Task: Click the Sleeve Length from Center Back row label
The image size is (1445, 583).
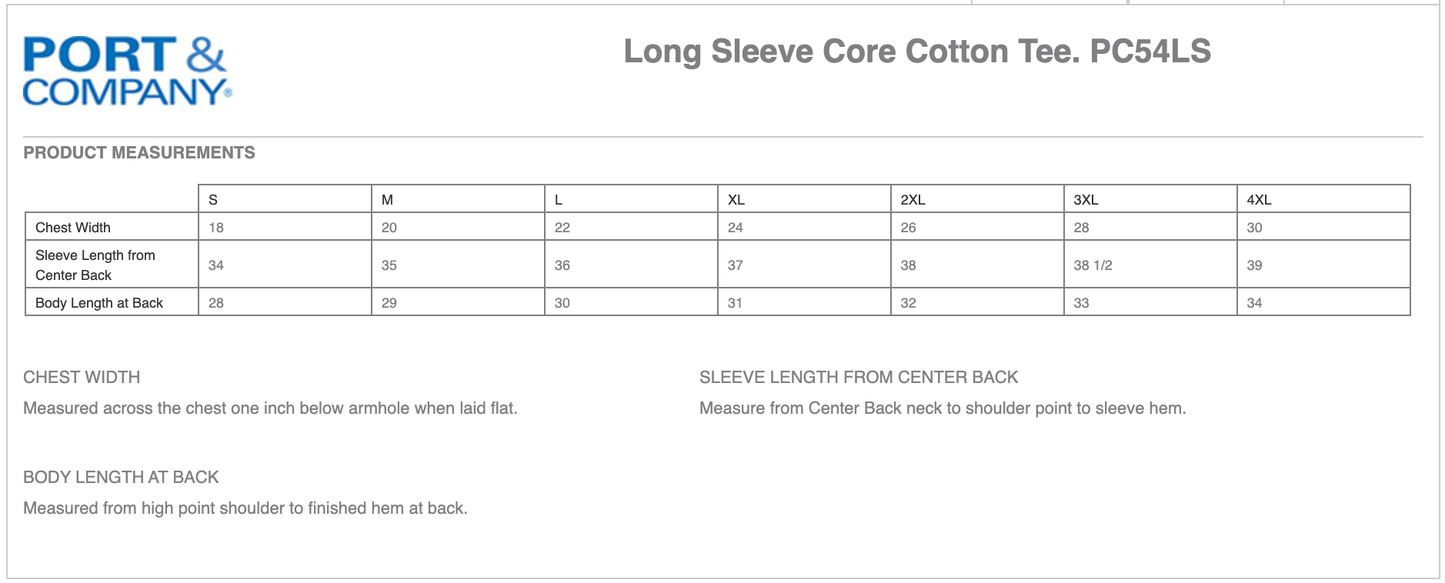Action: click(x=95, y=265)
